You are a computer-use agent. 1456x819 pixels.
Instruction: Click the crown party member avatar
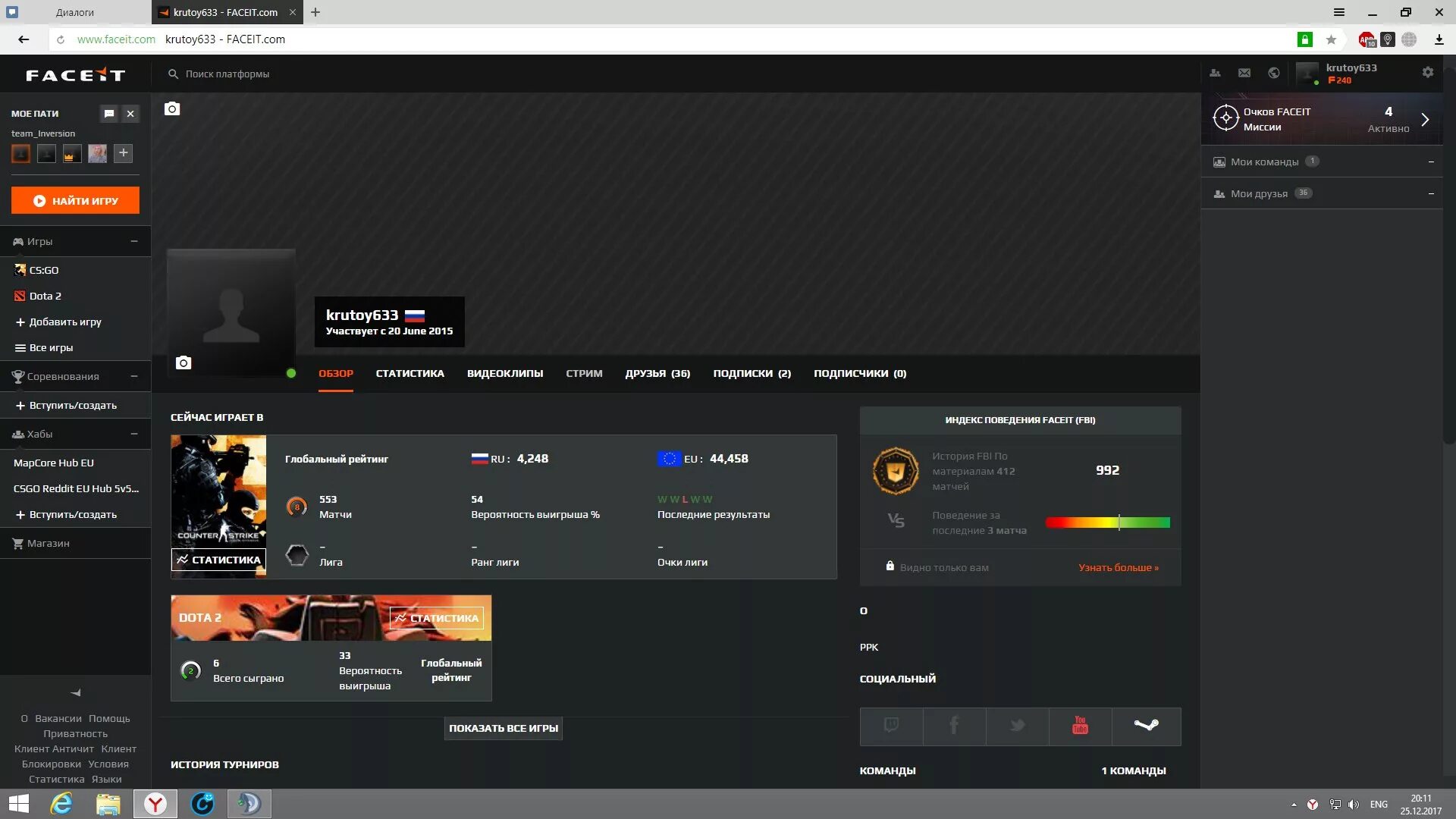72,153
